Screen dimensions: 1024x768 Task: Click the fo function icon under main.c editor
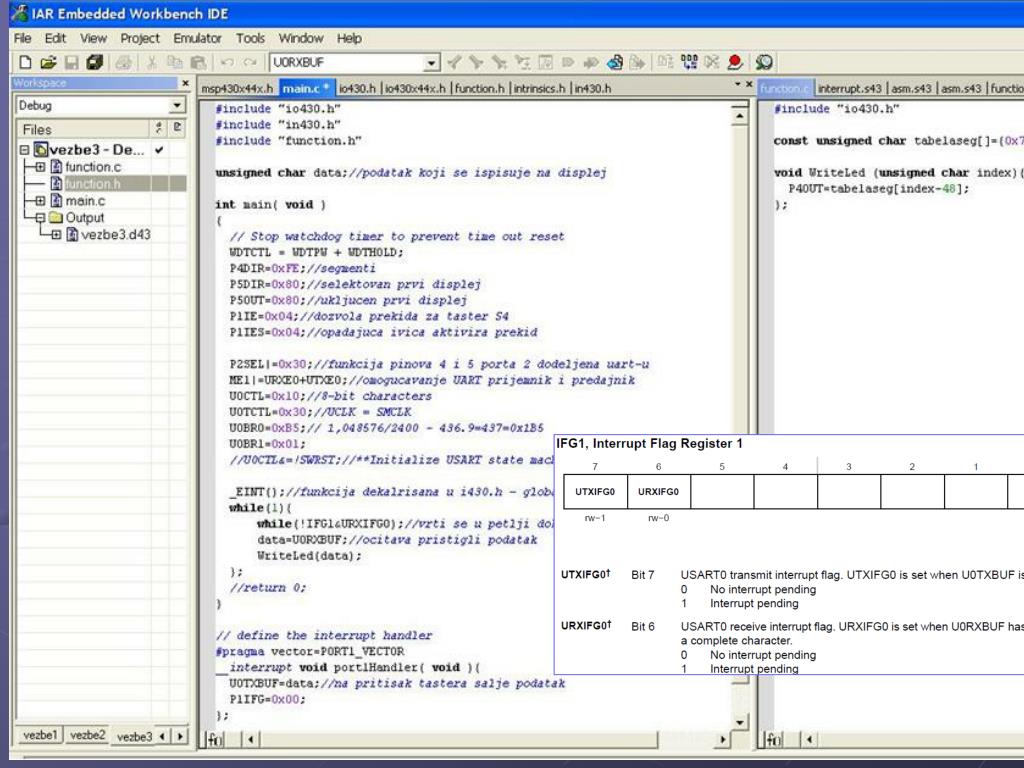(214, 739)
